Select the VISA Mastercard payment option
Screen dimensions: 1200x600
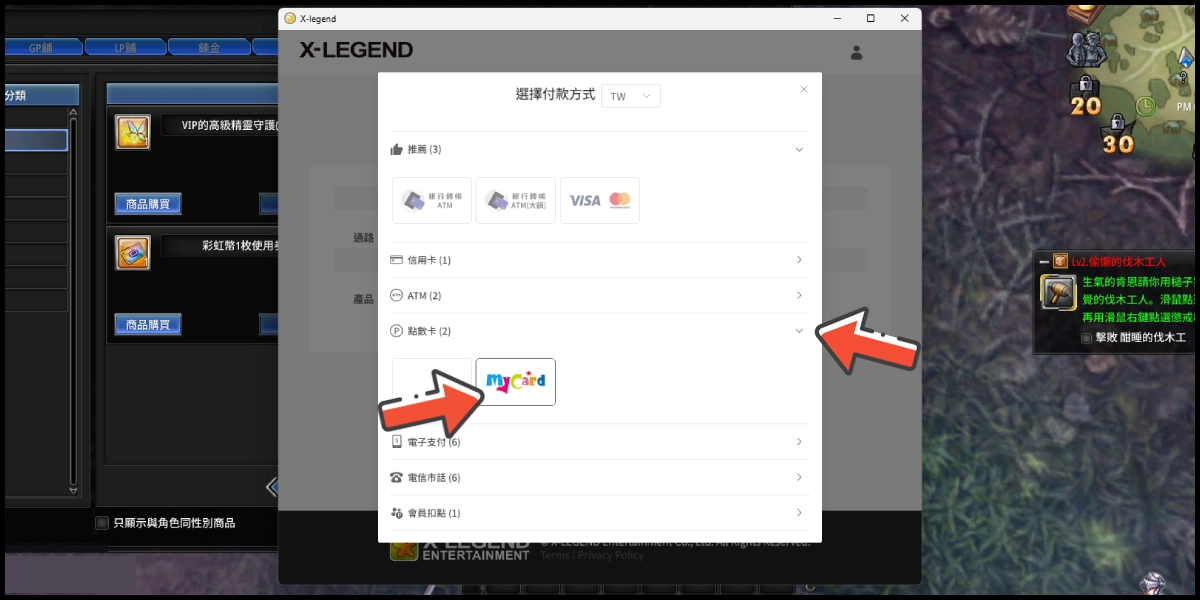pos(600,200)
